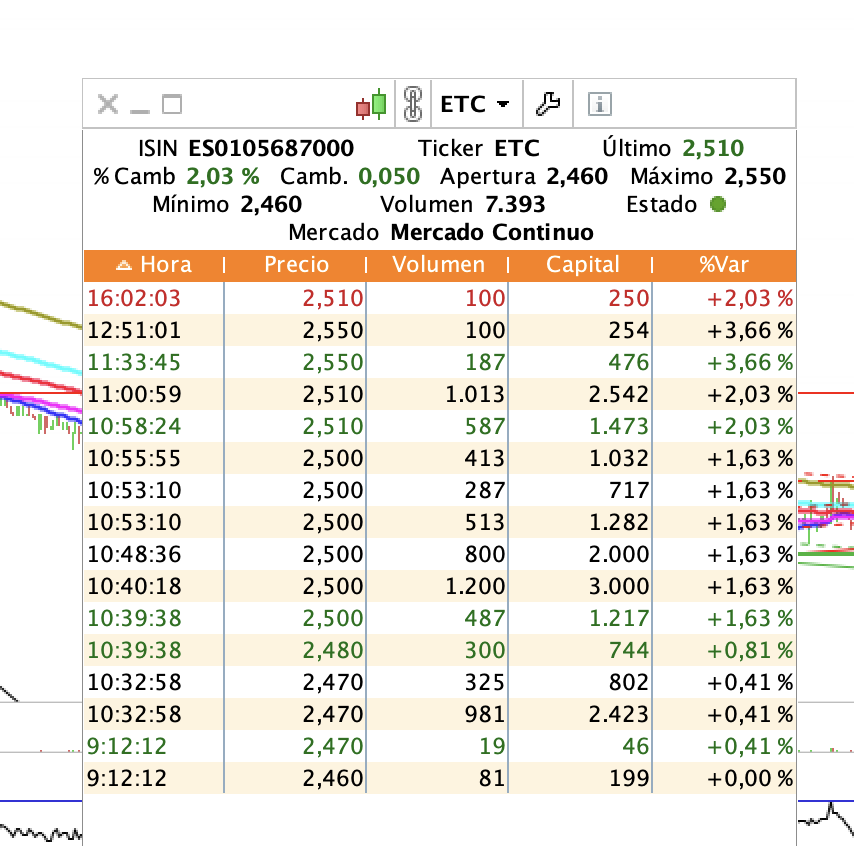Open the wrench settings tool
The width and height of the screenshot is (854, 846).
tap(548, 103)
